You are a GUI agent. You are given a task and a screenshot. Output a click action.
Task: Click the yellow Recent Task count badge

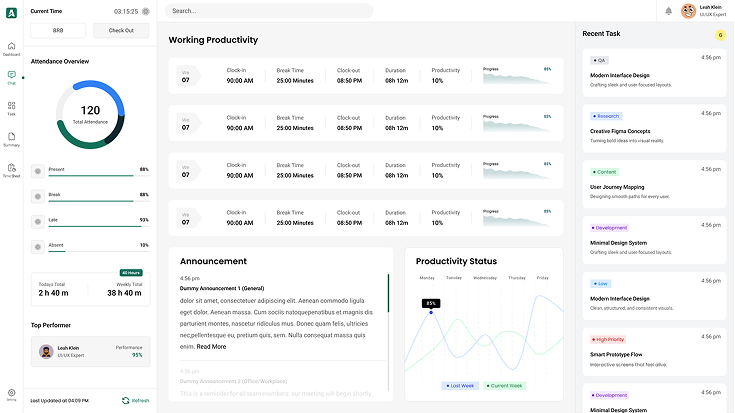tap(720, 35)
